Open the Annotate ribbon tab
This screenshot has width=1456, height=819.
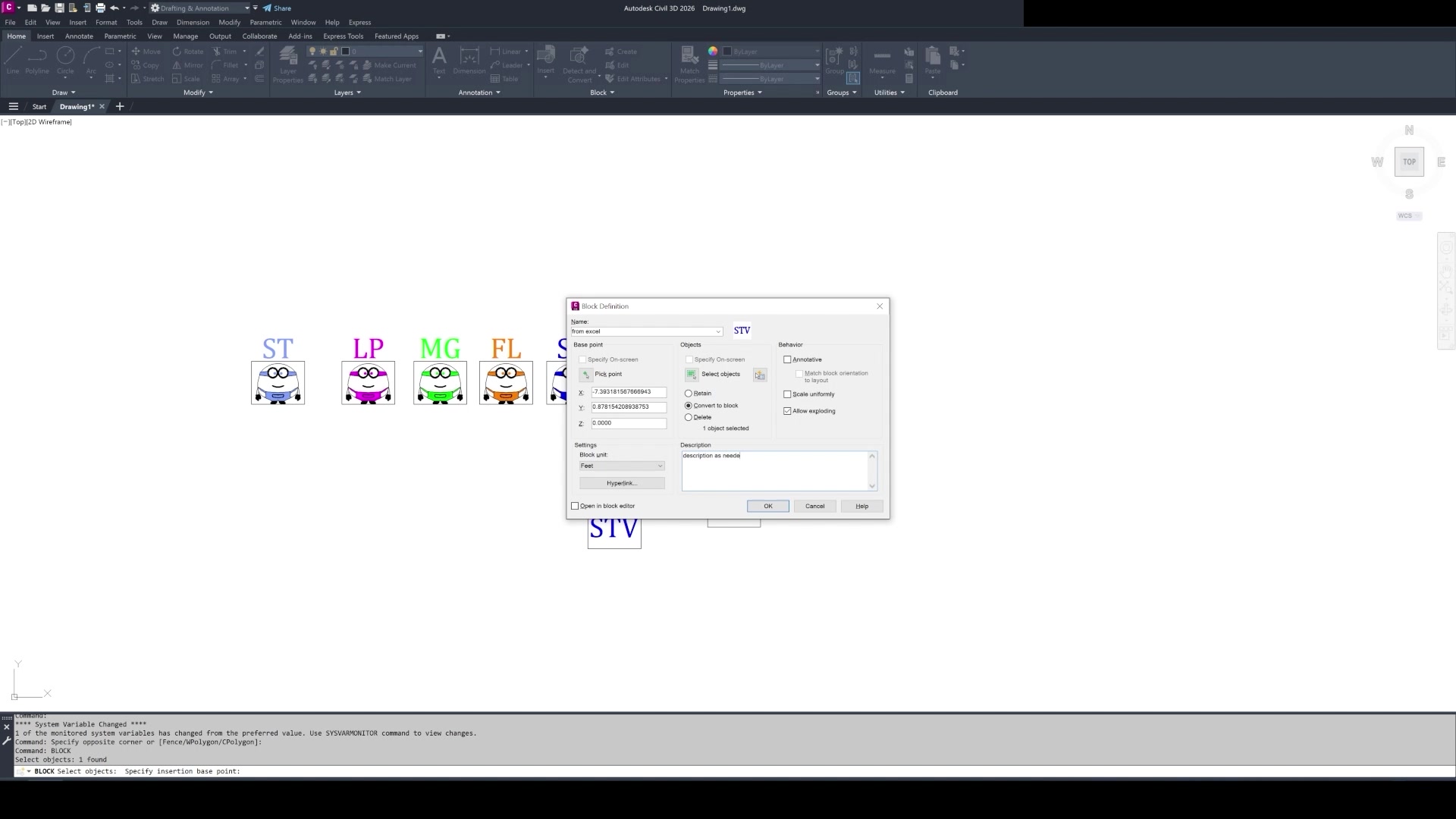click(x=79, y=36)
